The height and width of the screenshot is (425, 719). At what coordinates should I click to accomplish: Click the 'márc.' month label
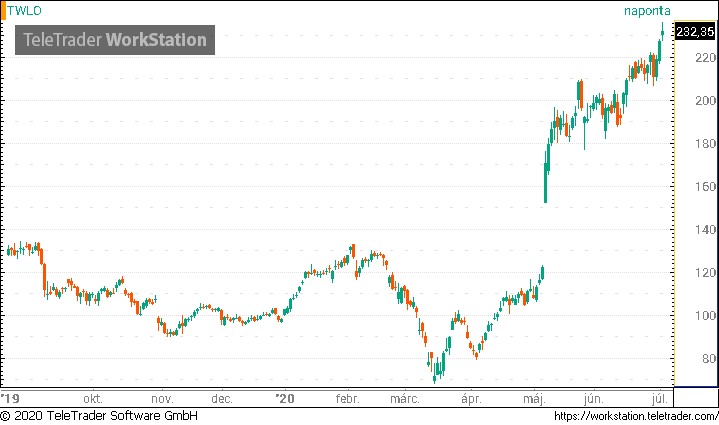coord(405,398)
